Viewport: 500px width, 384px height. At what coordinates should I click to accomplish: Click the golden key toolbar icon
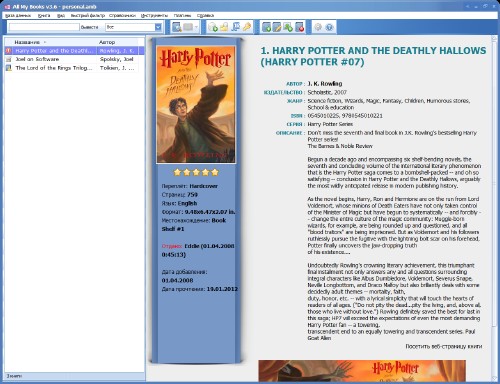point(247,27)
